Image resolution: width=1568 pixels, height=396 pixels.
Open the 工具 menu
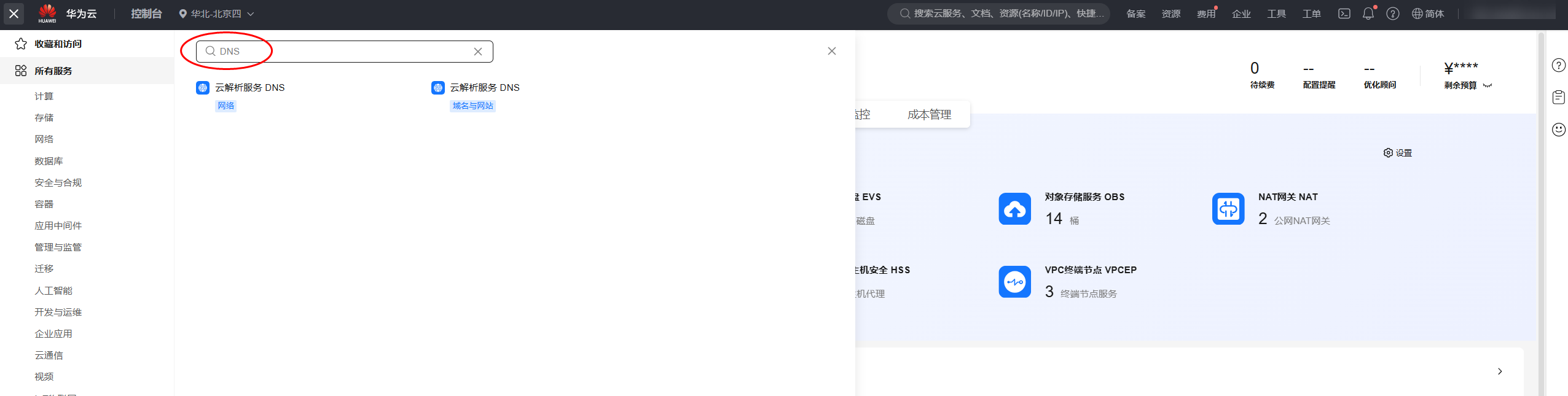point(1276,14)
